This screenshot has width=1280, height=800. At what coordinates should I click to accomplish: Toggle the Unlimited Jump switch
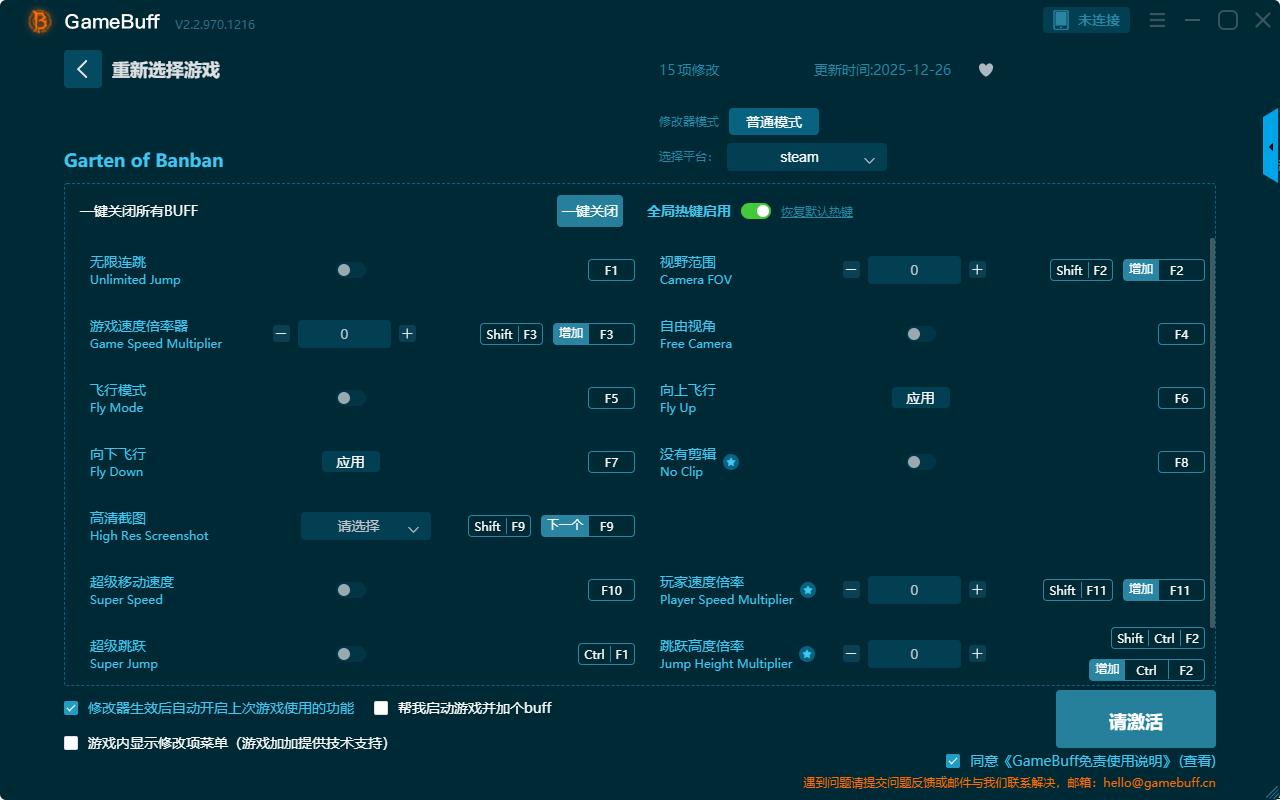[x=350, y=270]
